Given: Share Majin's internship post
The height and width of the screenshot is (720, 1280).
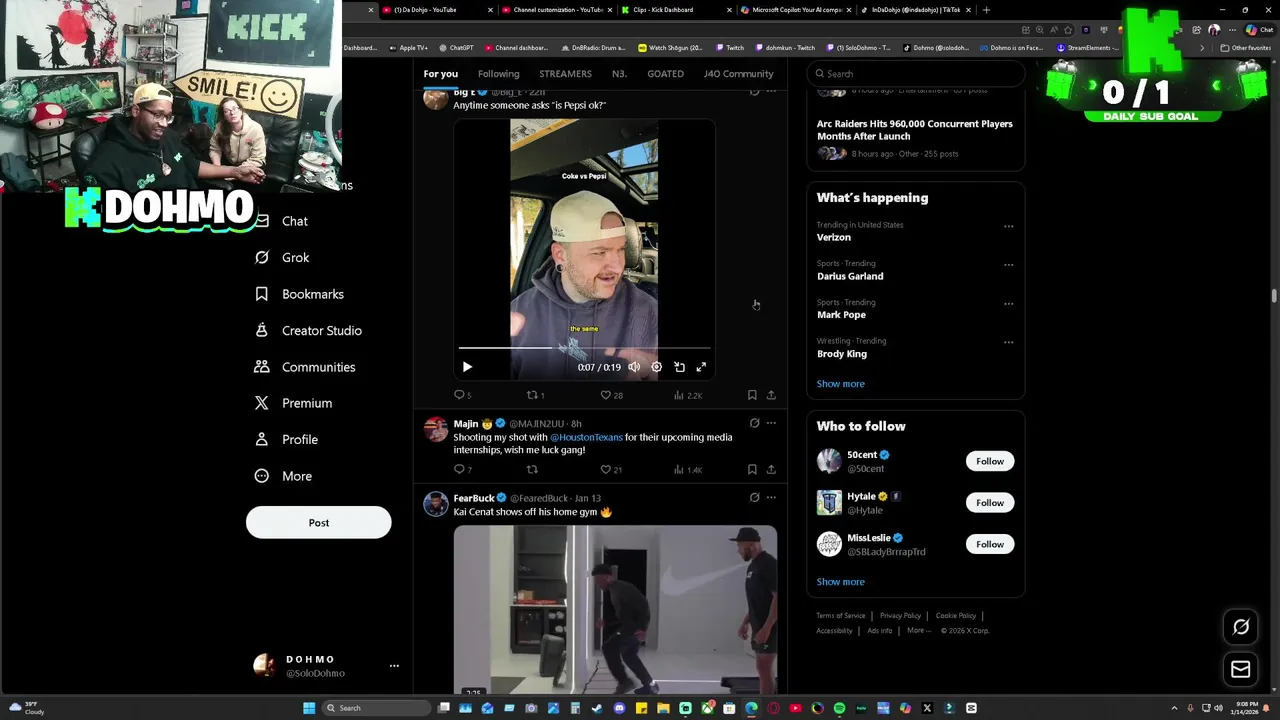Looking at the screenshot, I should click(771, 469).
